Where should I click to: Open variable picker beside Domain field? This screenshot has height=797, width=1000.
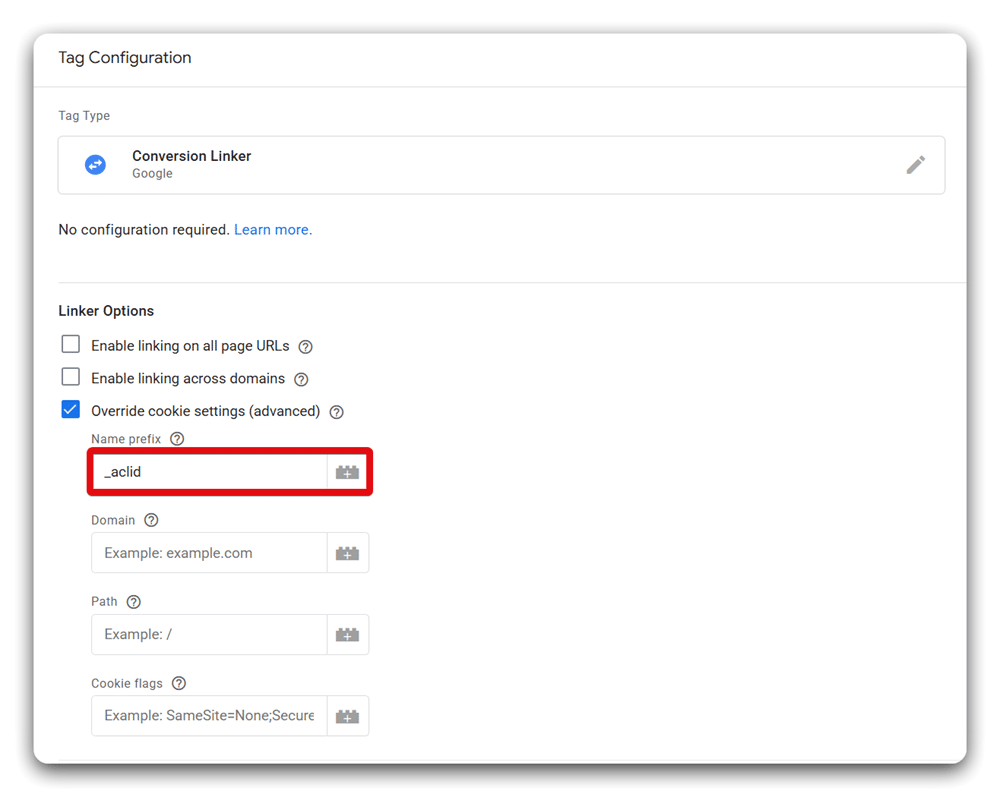(x=348, y=552)
